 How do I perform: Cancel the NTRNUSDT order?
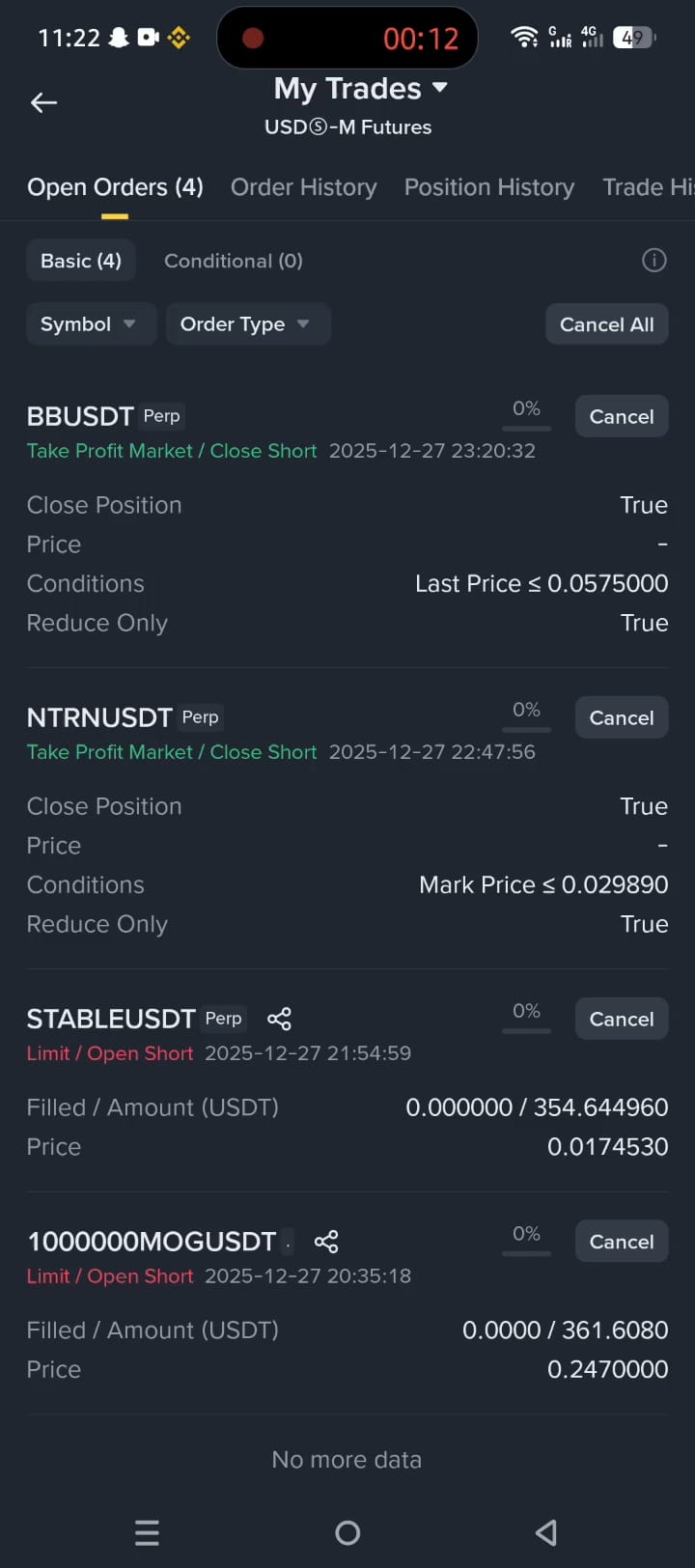(x=622, y=717)
